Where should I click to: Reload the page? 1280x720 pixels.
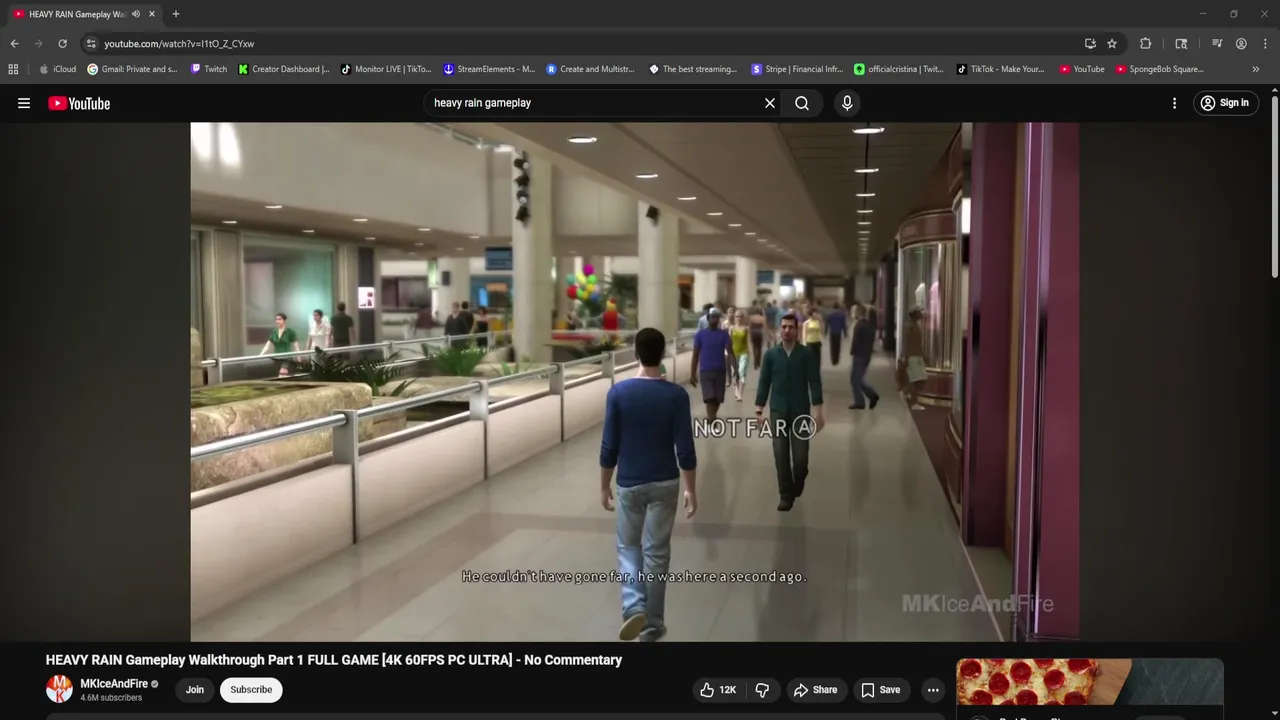coord(62,44)
